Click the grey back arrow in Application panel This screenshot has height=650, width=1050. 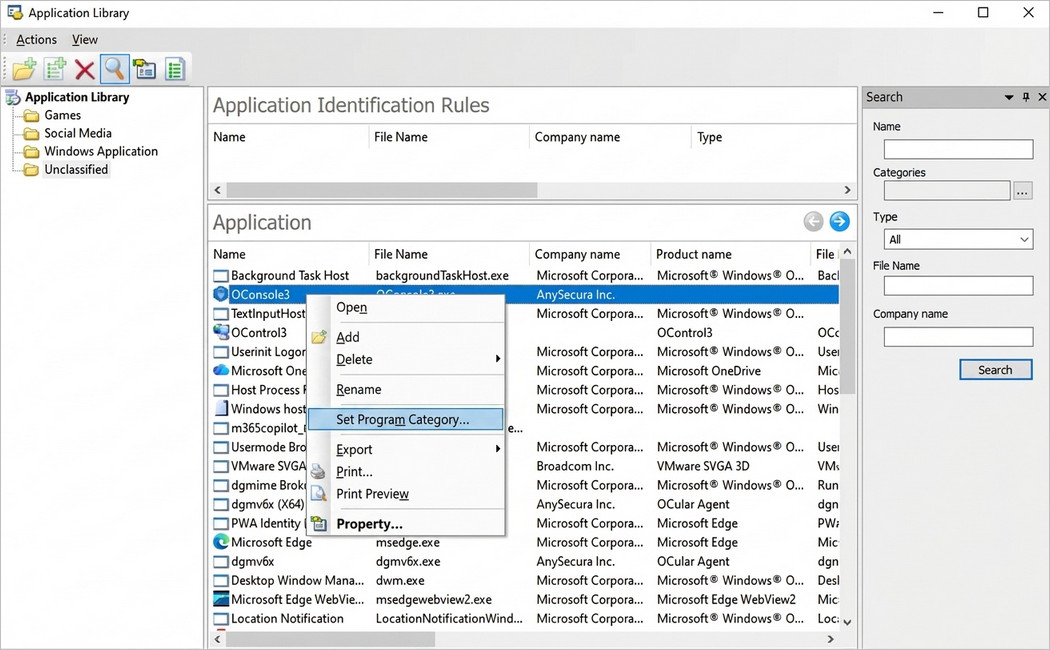[813, 221]
